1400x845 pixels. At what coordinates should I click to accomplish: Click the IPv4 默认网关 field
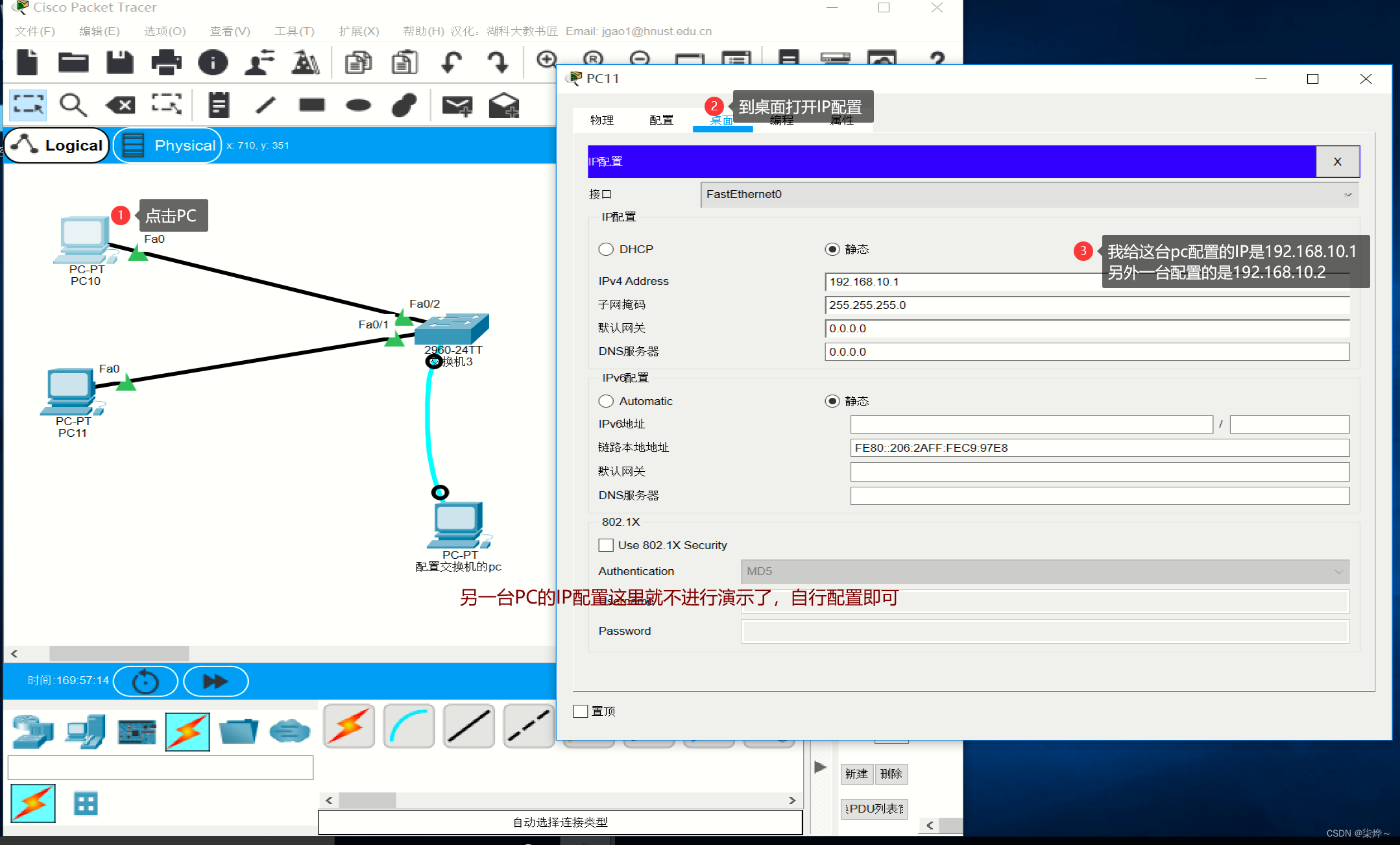pyautogui.click(x=1087, y=328)
